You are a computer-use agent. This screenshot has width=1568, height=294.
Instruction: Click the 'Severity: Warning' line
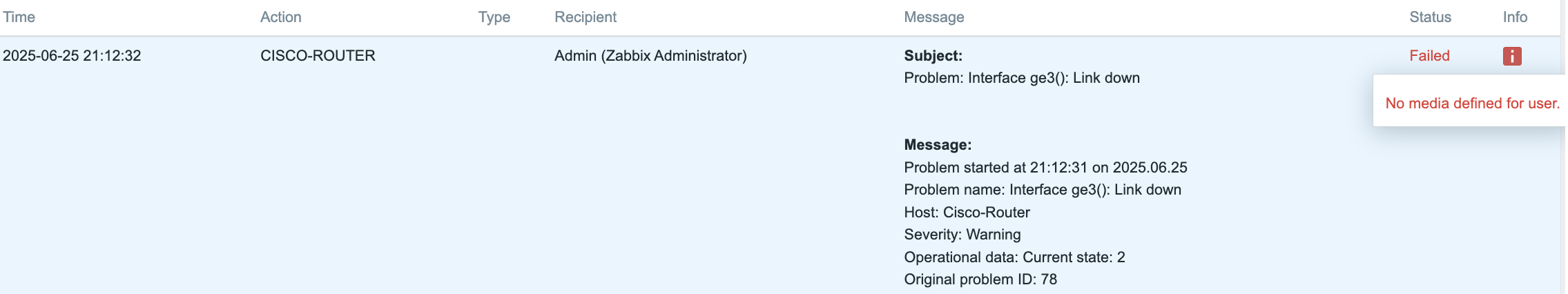[x=962, y=235]
